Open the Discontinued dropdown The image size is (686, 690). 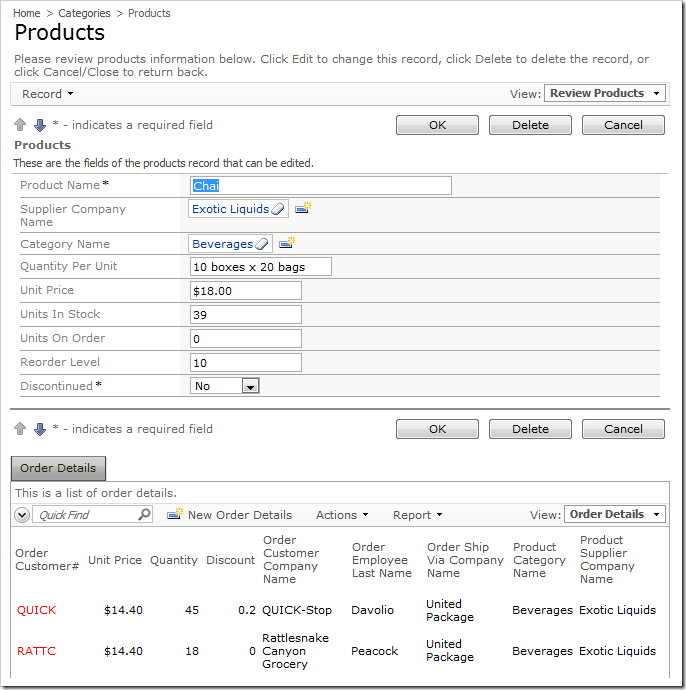tap(250, 386)
